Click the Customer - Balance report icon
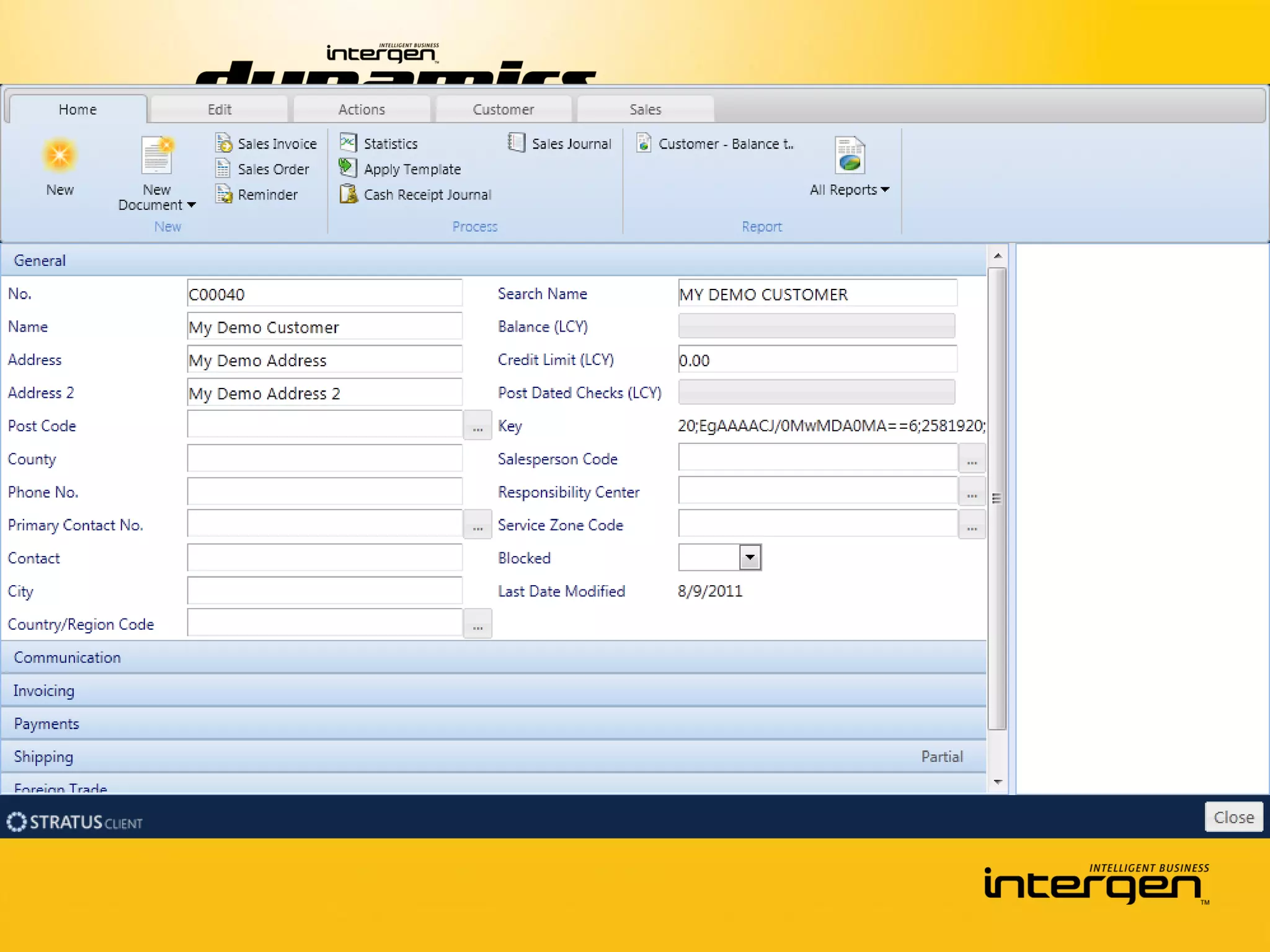The height and width of the screenshot is (952, 1270). coord(644,143)
